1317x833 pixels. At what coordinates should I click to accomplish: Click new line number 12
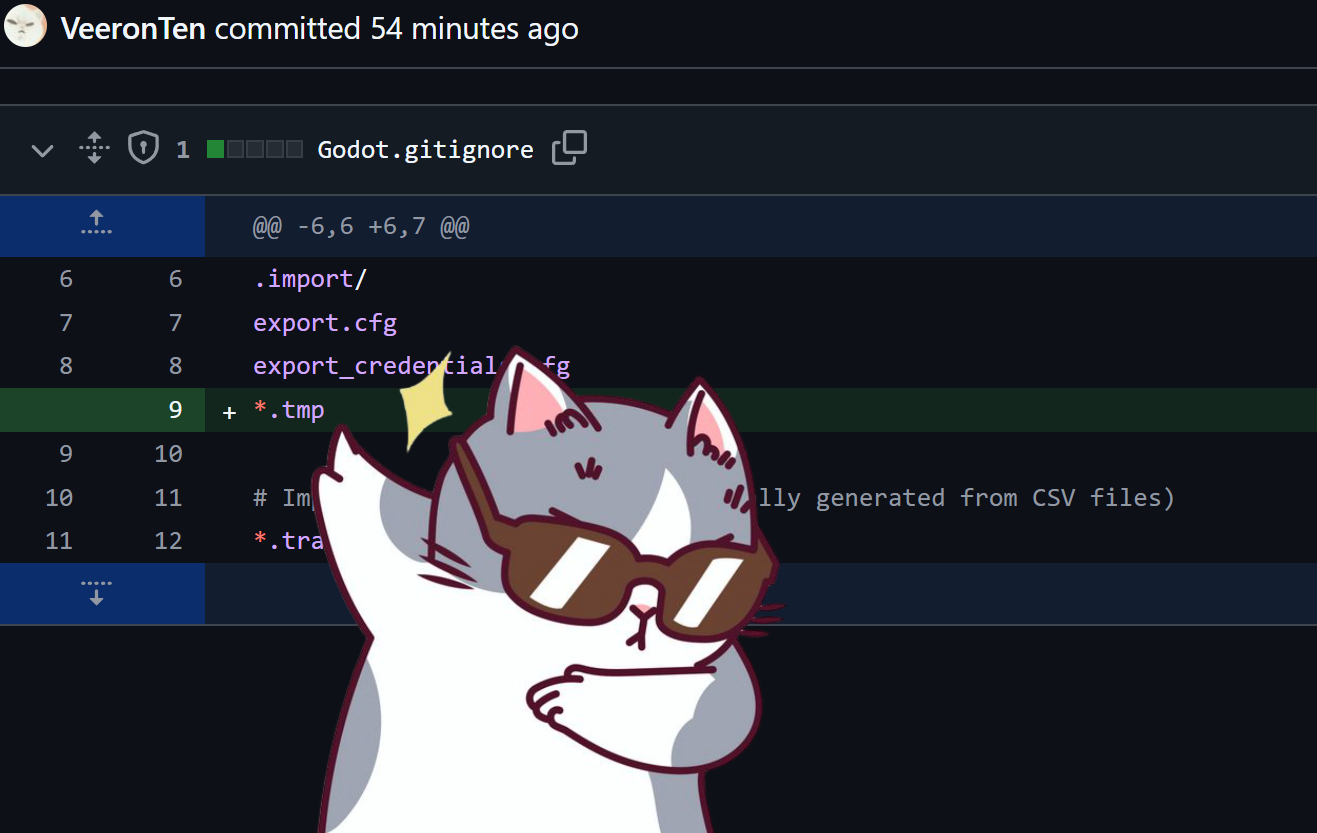[168, 541]
